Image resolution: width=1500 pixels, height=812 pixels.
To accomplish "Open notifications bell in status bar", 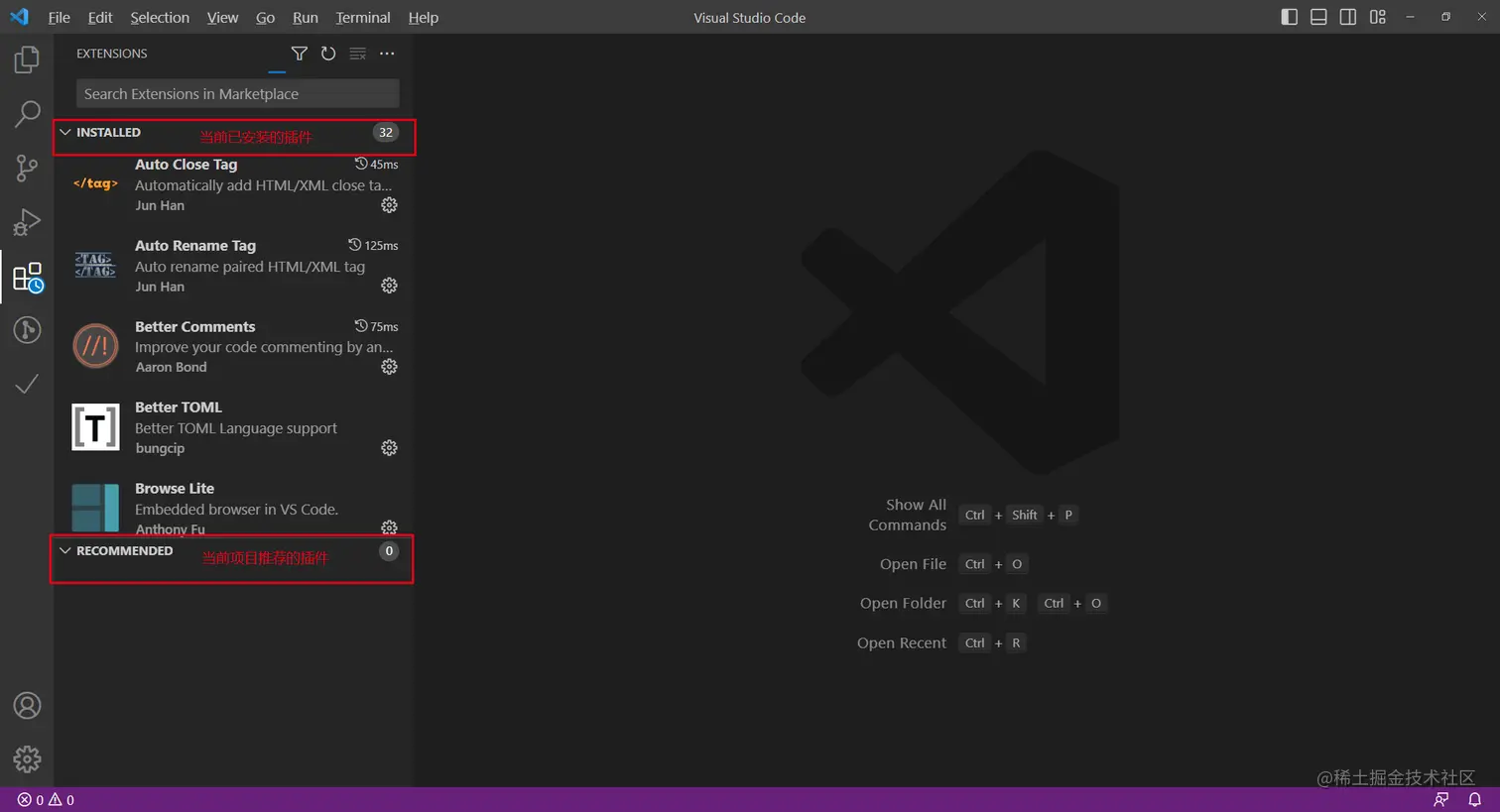I will [1475, 800].
